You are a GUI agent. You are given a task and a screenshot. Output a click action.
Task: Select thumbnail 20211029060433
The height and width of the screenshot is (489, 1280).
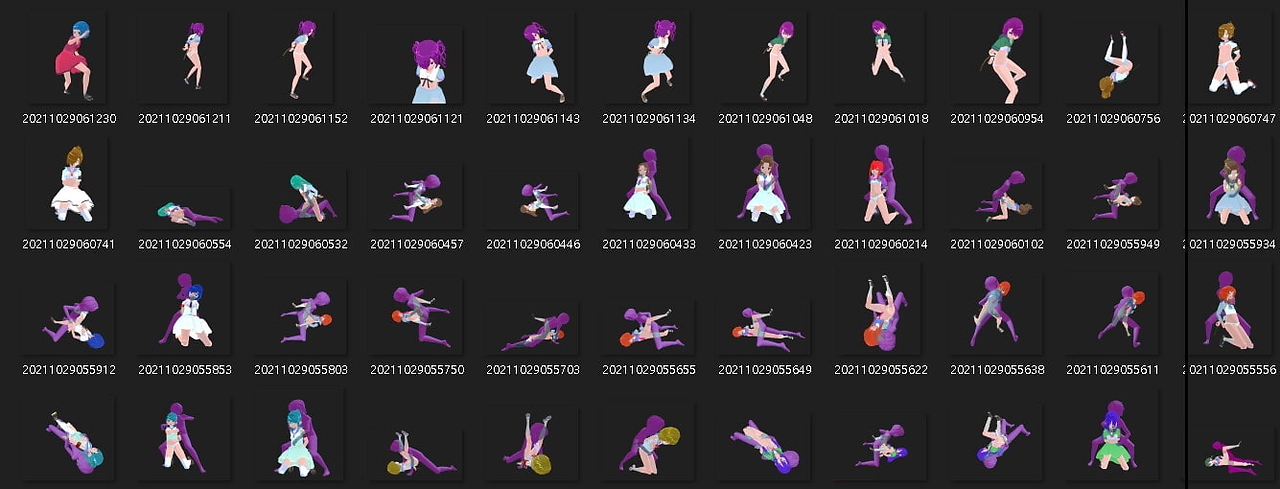pos(650,183)
